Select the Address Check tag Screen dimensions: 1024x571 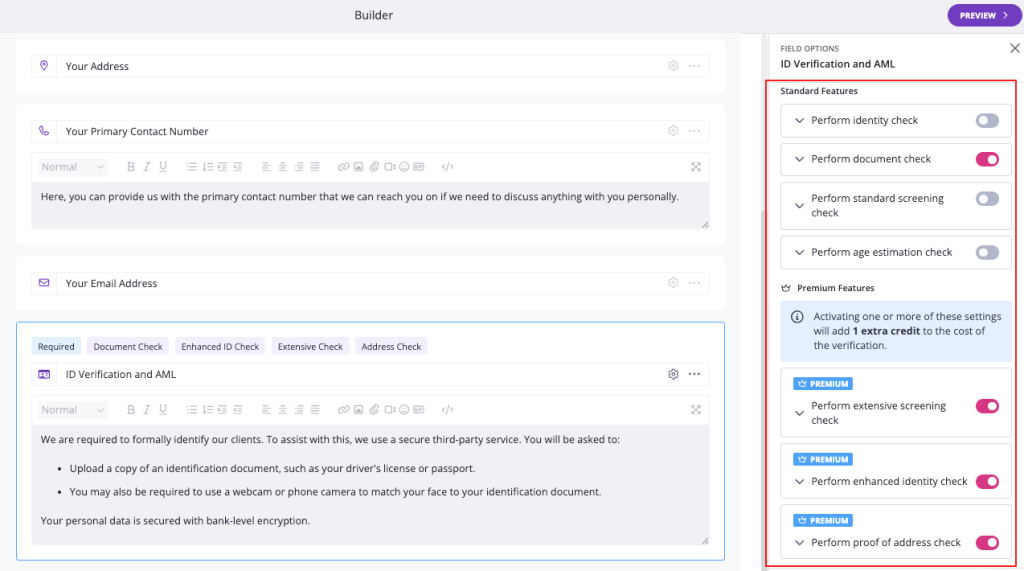point(391,347)
